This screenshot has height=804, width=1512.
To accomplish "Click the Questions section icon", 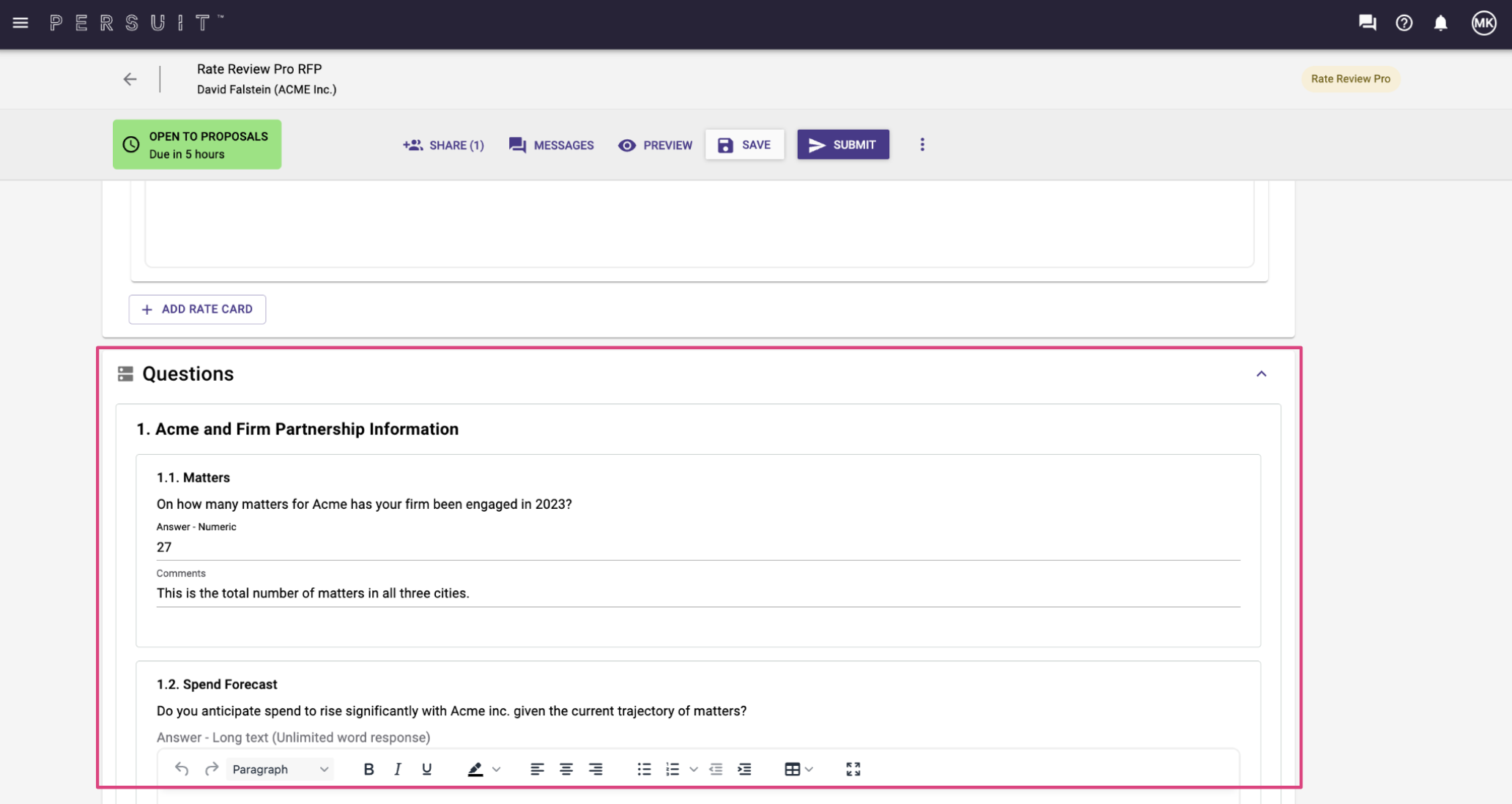I will pyautogui.click(x=125, y=374).
